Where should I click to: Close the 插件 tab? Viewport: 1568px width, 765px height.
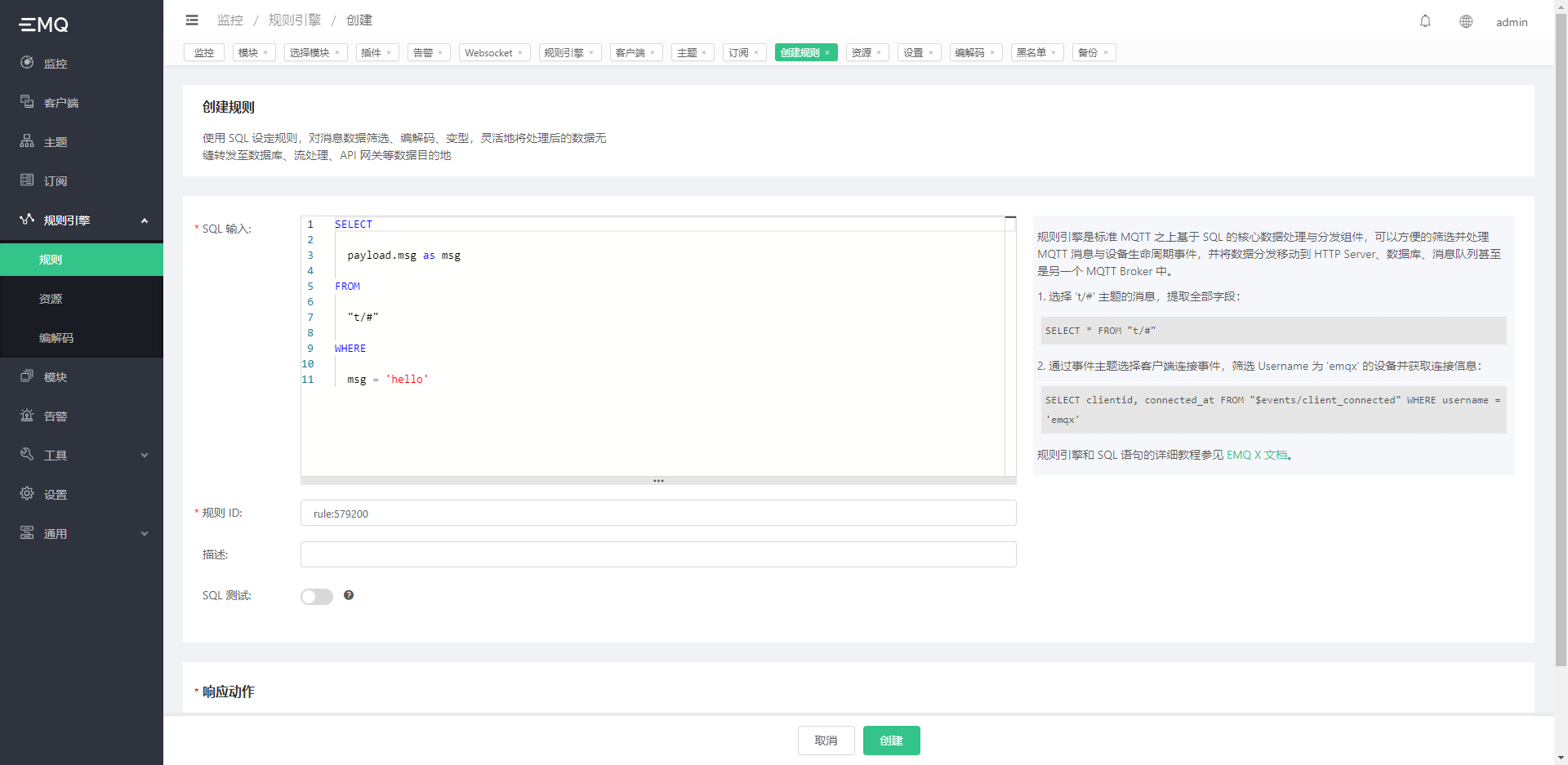(389, 53)
